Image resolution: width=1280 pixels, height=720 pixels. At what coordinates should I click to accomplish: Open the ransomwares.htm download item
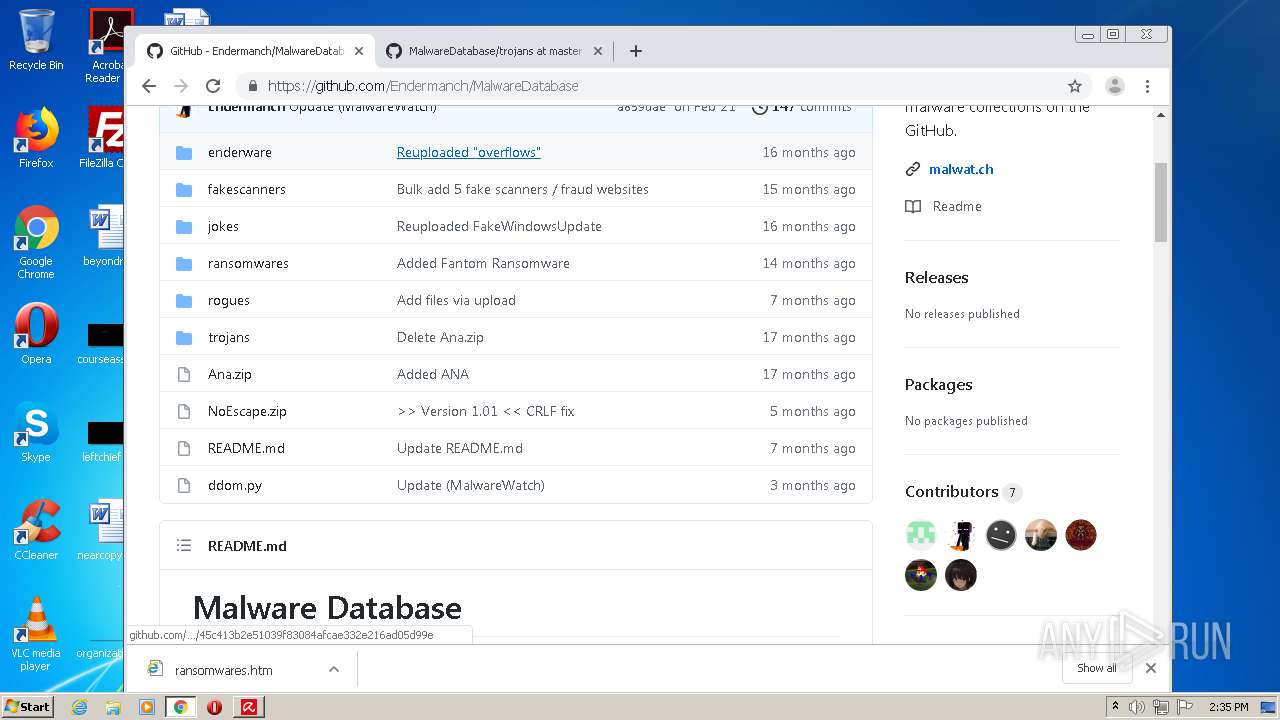pyautogui.click(x=223, y=670)
